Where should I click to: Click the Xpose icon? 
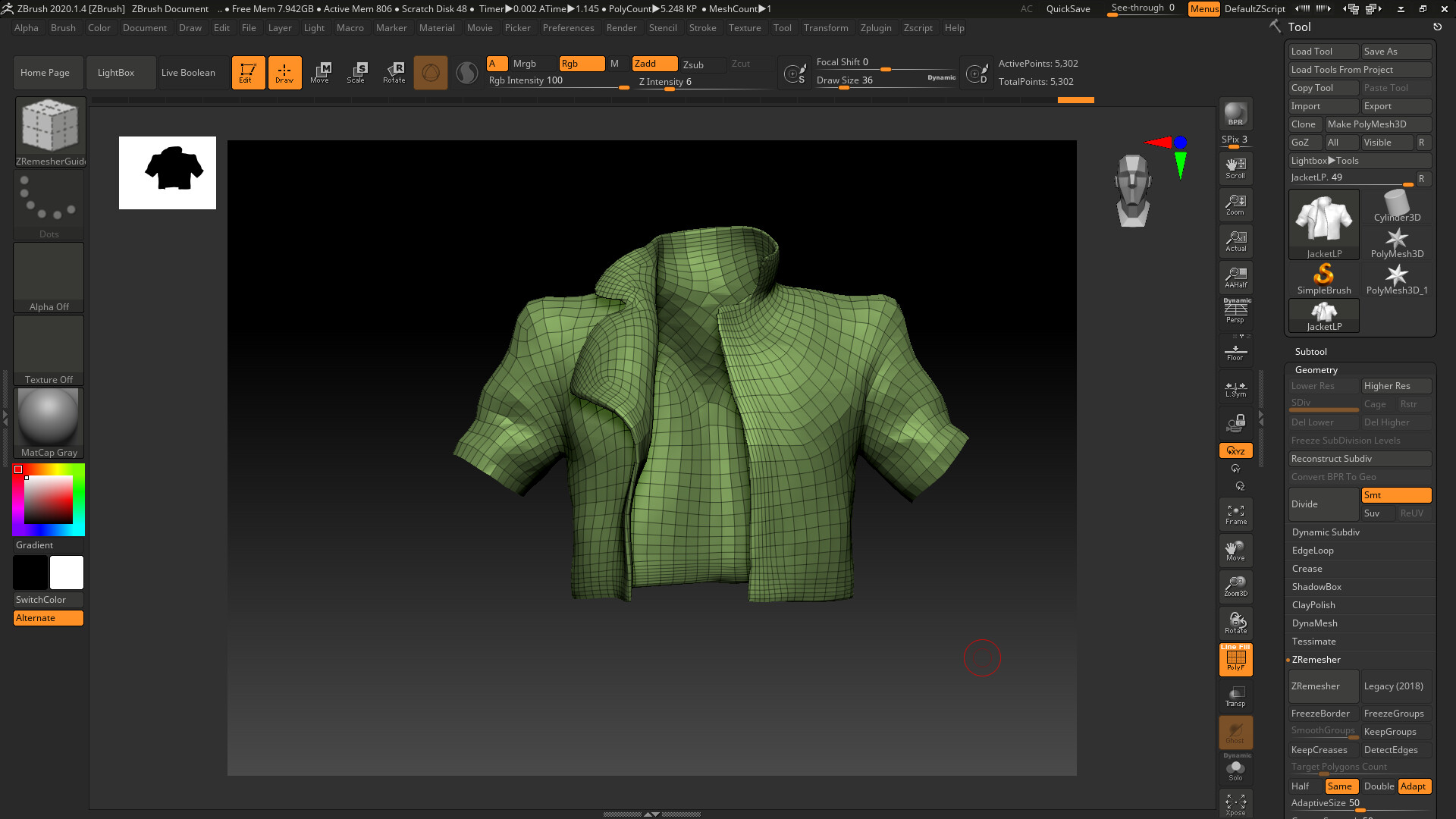pos(1235,805)
